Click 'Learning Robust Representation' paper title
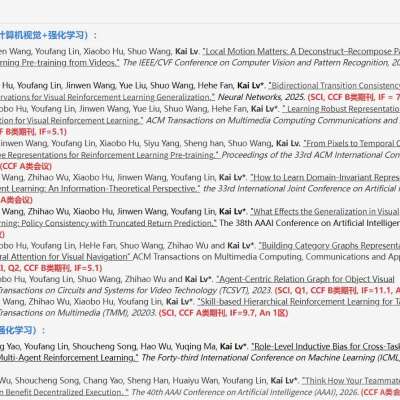Image resolution: width=400 pixels, height=400 pixels. coord(341,109)
